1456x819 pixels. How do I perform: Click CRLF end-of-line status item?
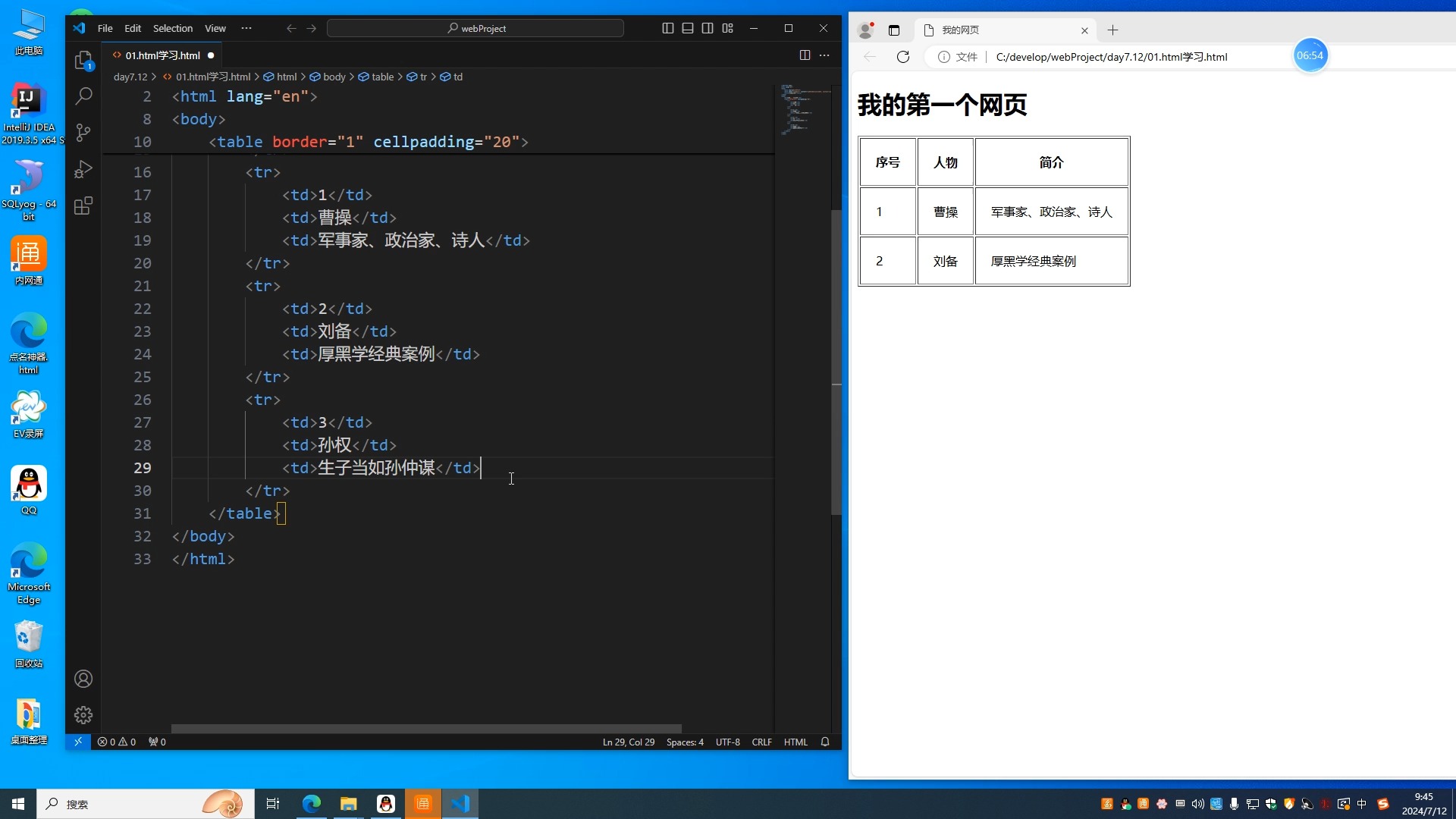click(x=761, y=742)
